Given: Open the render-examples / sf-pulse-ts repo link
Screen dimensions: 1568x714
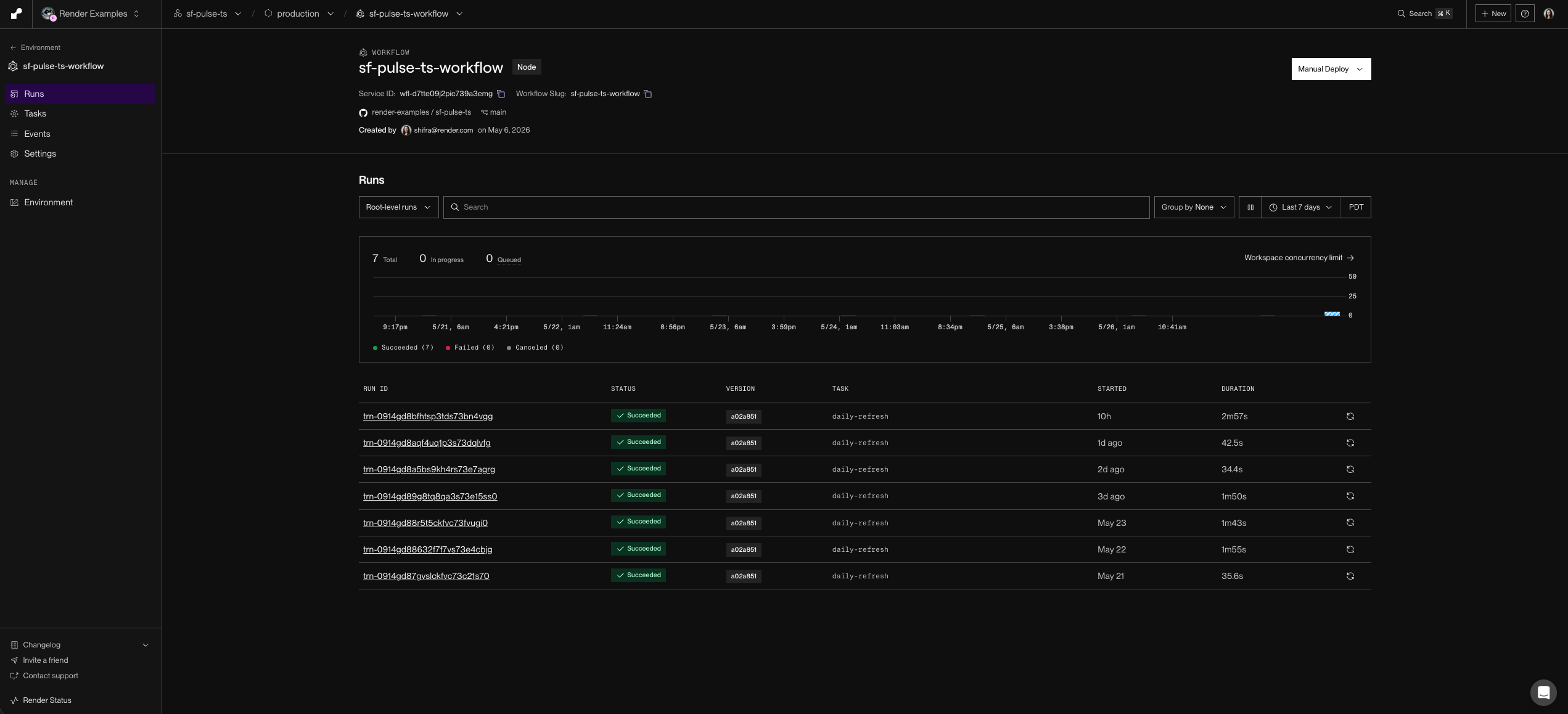Looking at the screenshot, I should click(x=421, y=113).
